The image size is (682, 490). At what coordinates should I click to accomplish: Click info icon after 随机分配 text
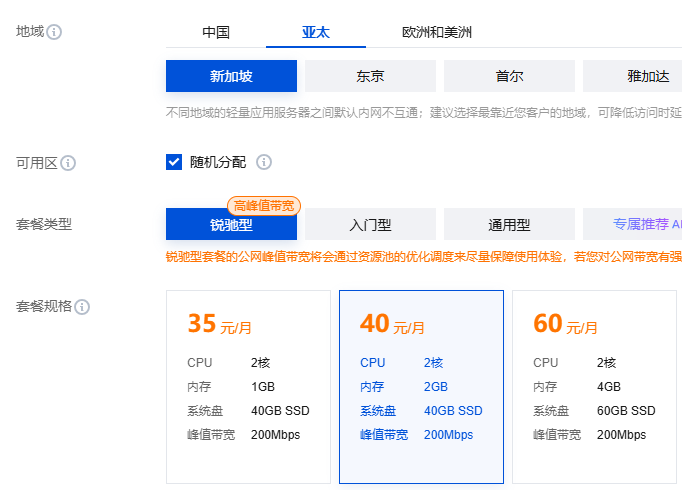coord(264,162)
